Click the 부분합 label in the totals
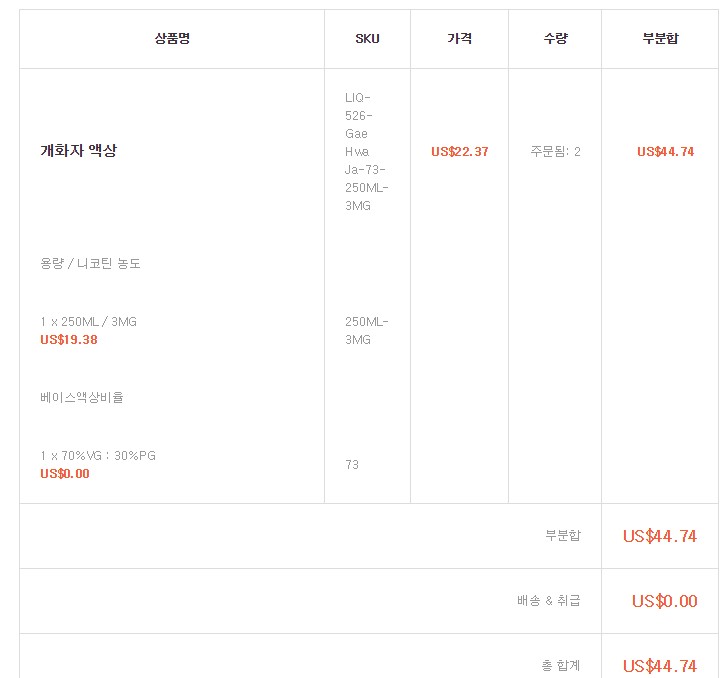The height and width of the screenshot is (678, 724). point(563,535)
